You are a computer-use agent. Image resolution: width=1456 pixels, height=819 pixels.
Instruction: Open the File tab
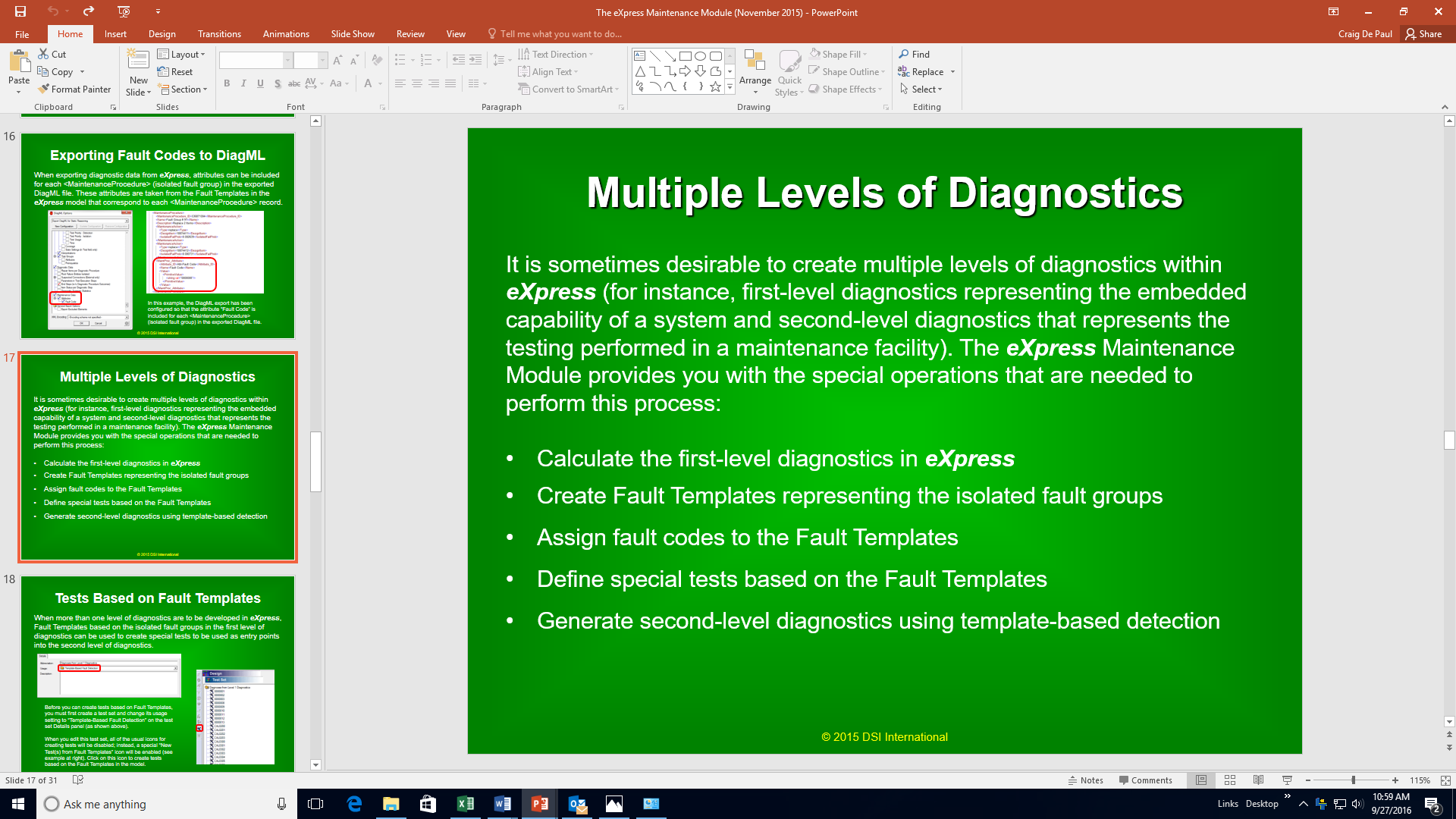coord(22,34)
